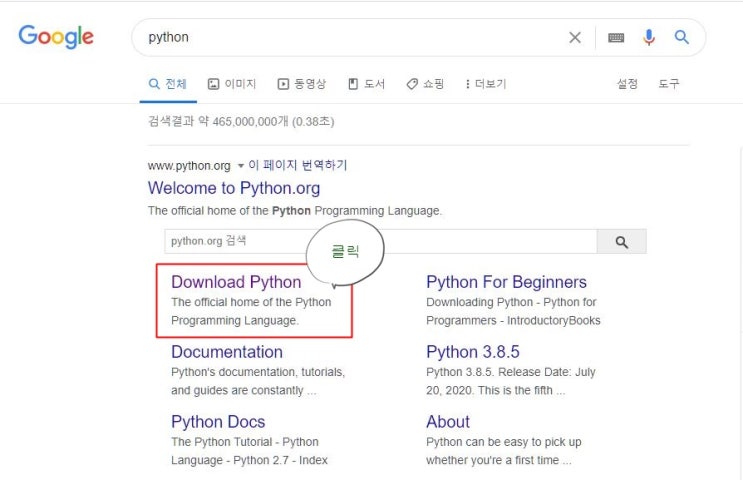Focus the main Google search box

coord(351,37)
